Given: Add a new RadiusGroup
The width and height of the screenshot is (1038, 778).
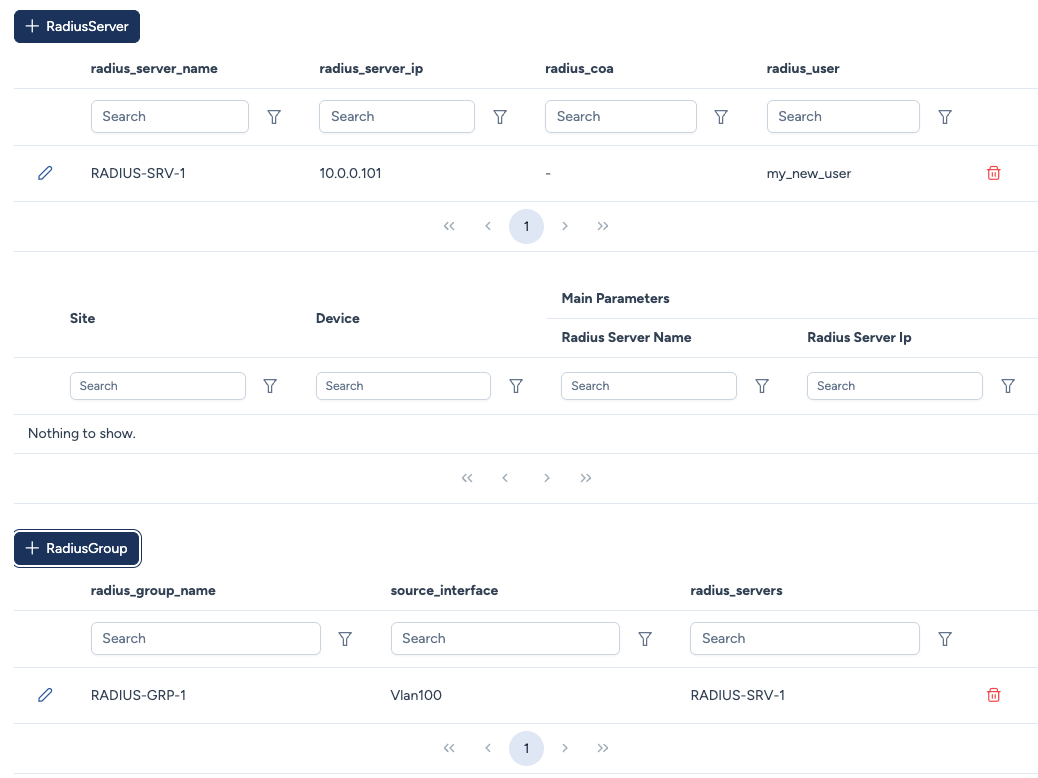Looking at the screenshot, I should (77, 548).
